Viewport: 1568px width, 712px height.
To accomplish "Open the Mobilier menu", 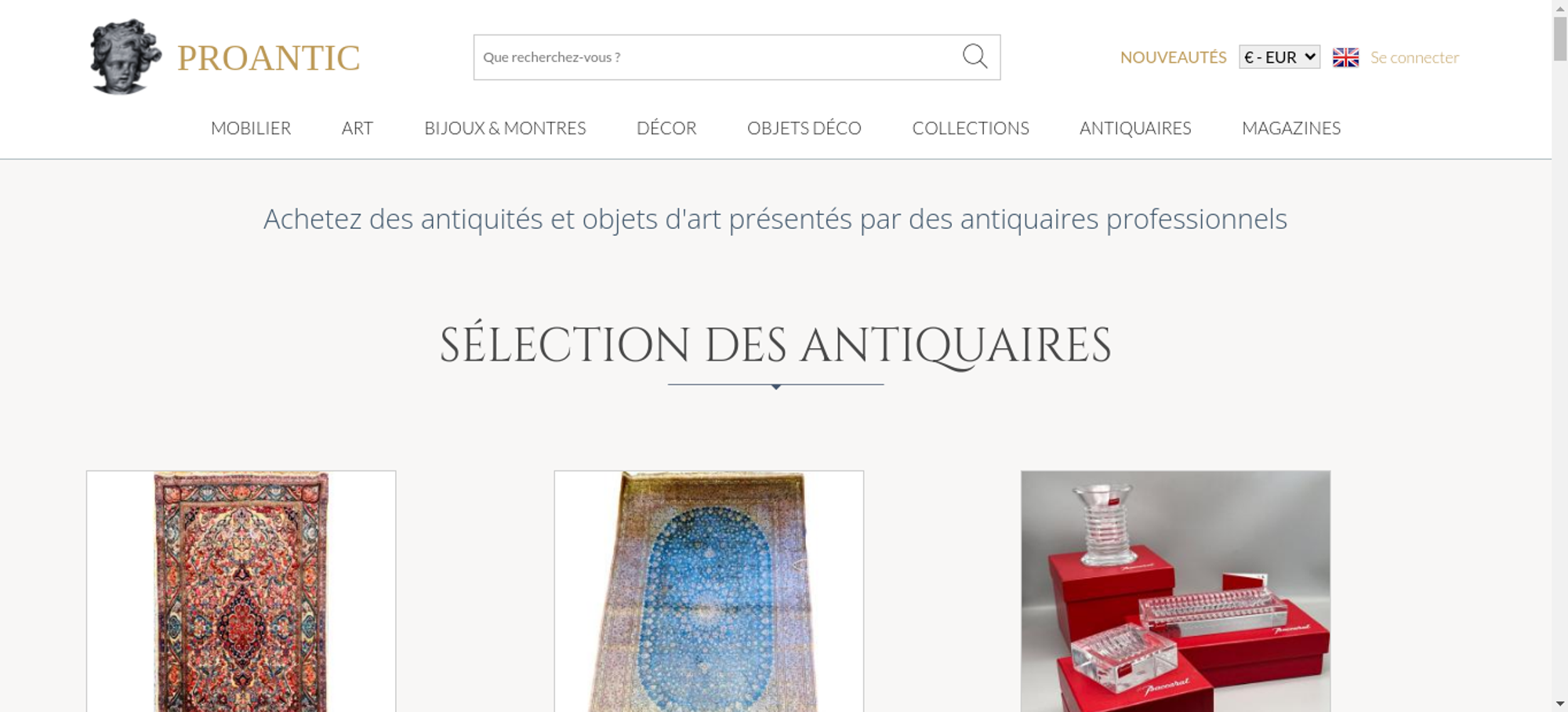I will pyautogui.click(x=251, y=128).
